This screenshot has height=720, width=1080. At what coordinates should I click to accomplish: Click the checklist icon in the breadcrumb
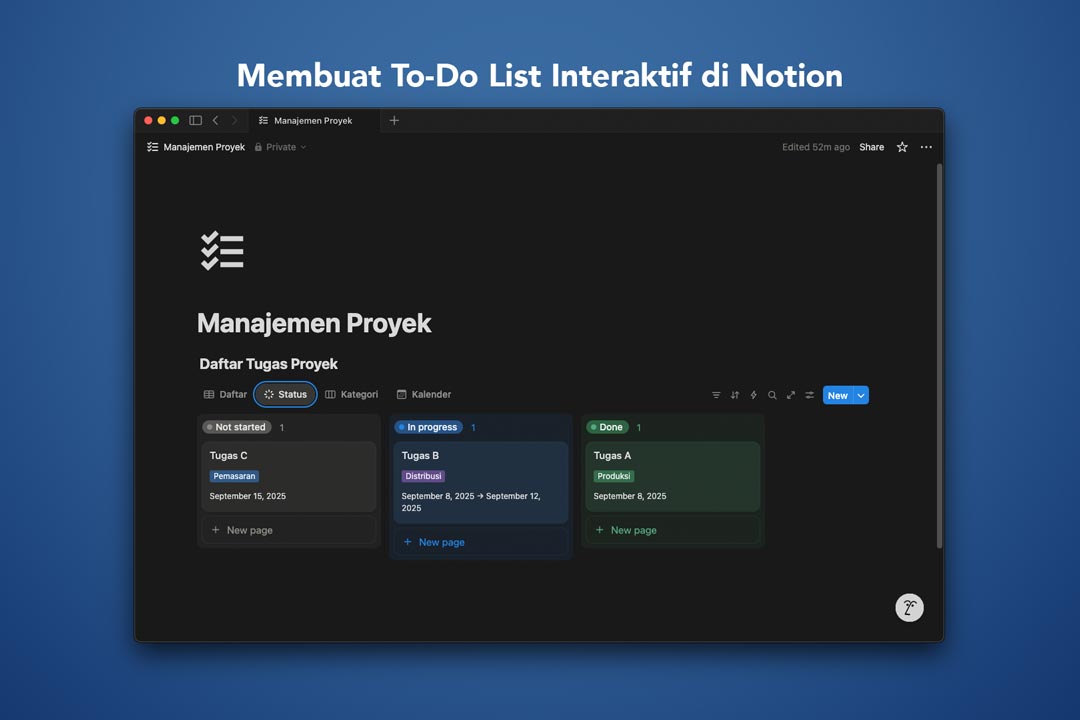coord(152,147)
